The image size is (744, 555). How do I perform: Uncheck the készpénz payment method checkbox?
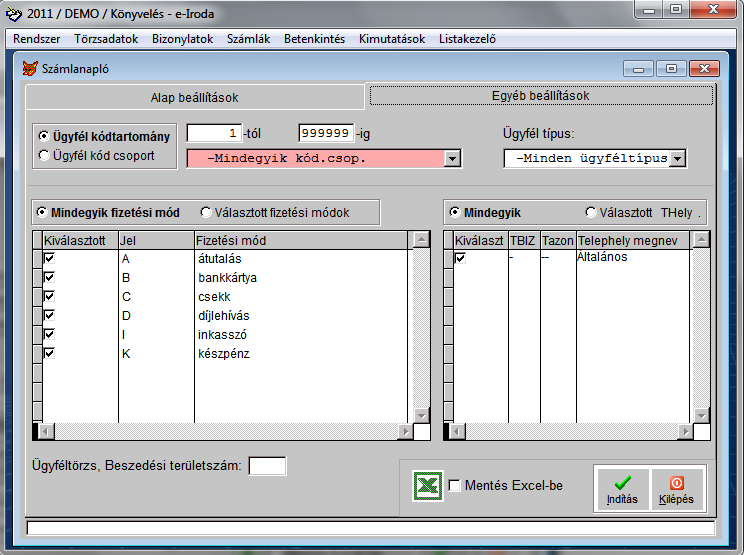pos(49,353)
